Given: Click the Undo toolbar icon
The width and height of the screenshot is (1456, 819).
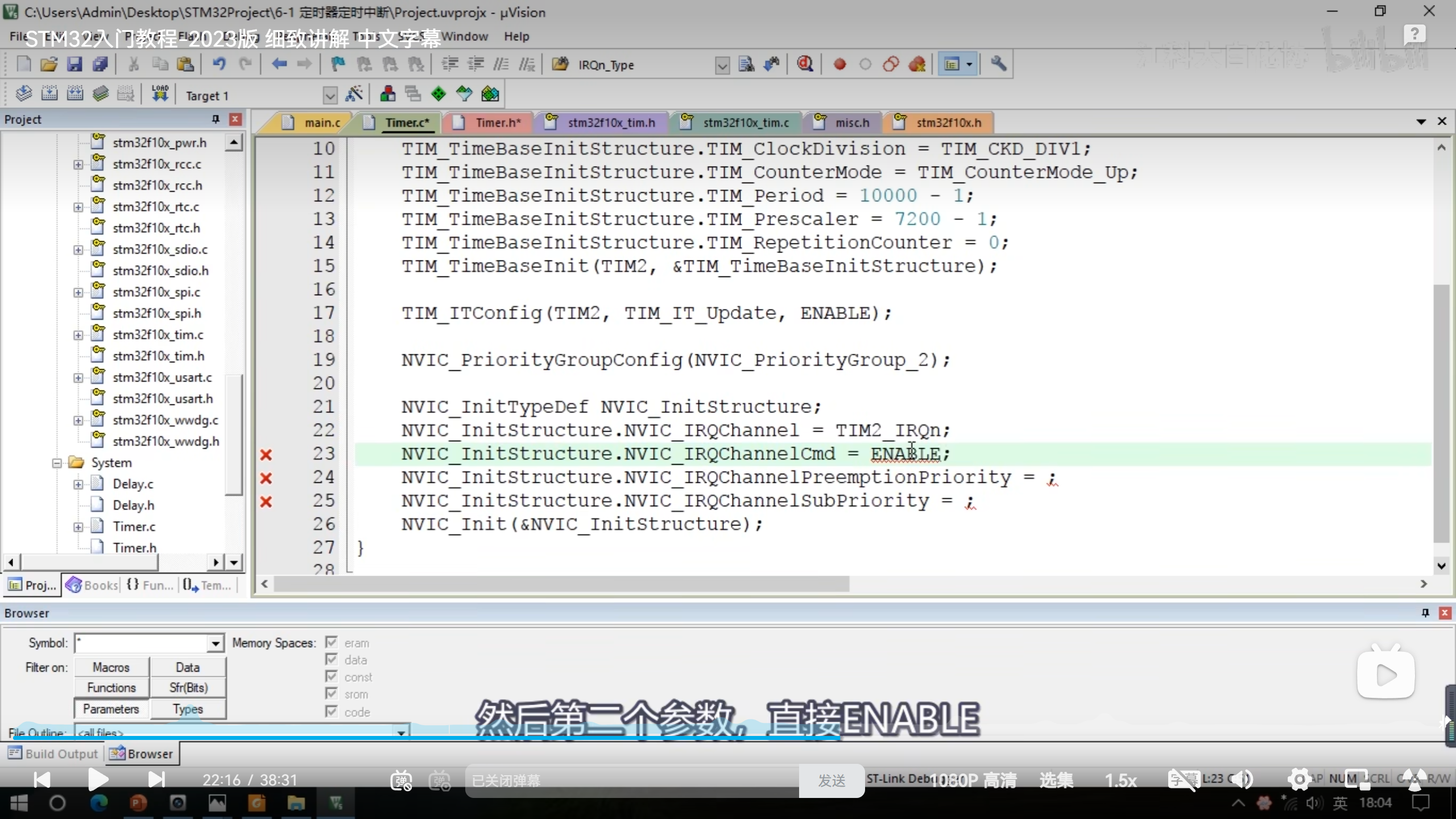Looking at the screenshot, I should pos(219,64).
